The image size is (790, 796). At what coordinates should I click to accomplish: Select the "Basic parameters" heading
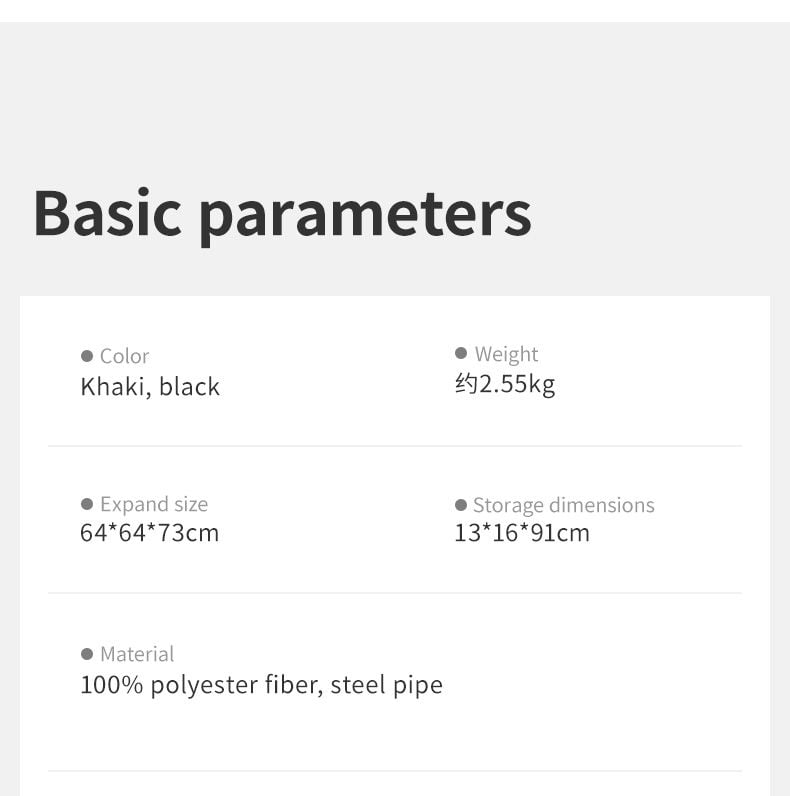coord(282,212)
